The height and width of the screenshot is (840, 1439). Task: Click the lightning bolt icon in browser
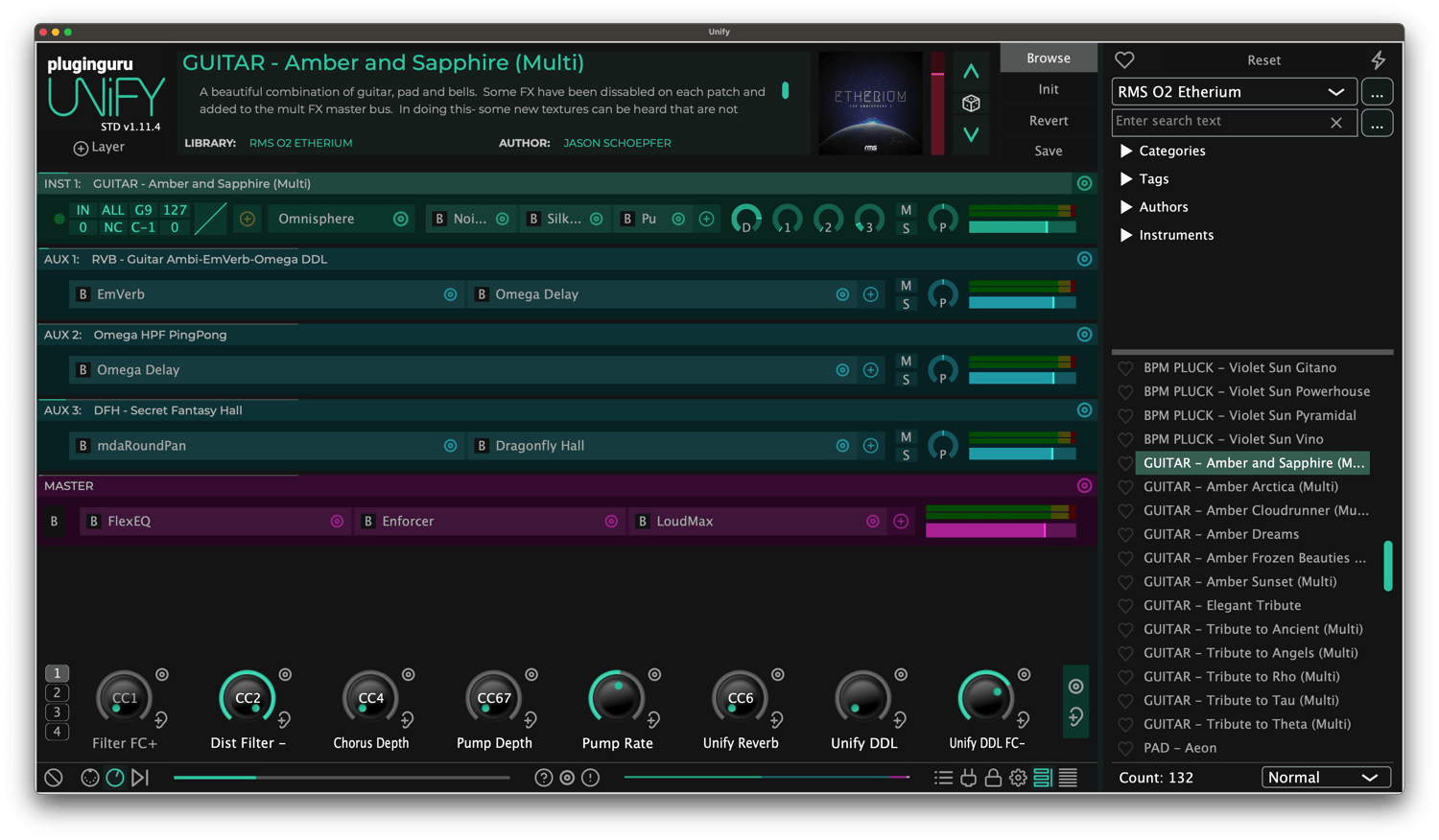click(1379, 59)
